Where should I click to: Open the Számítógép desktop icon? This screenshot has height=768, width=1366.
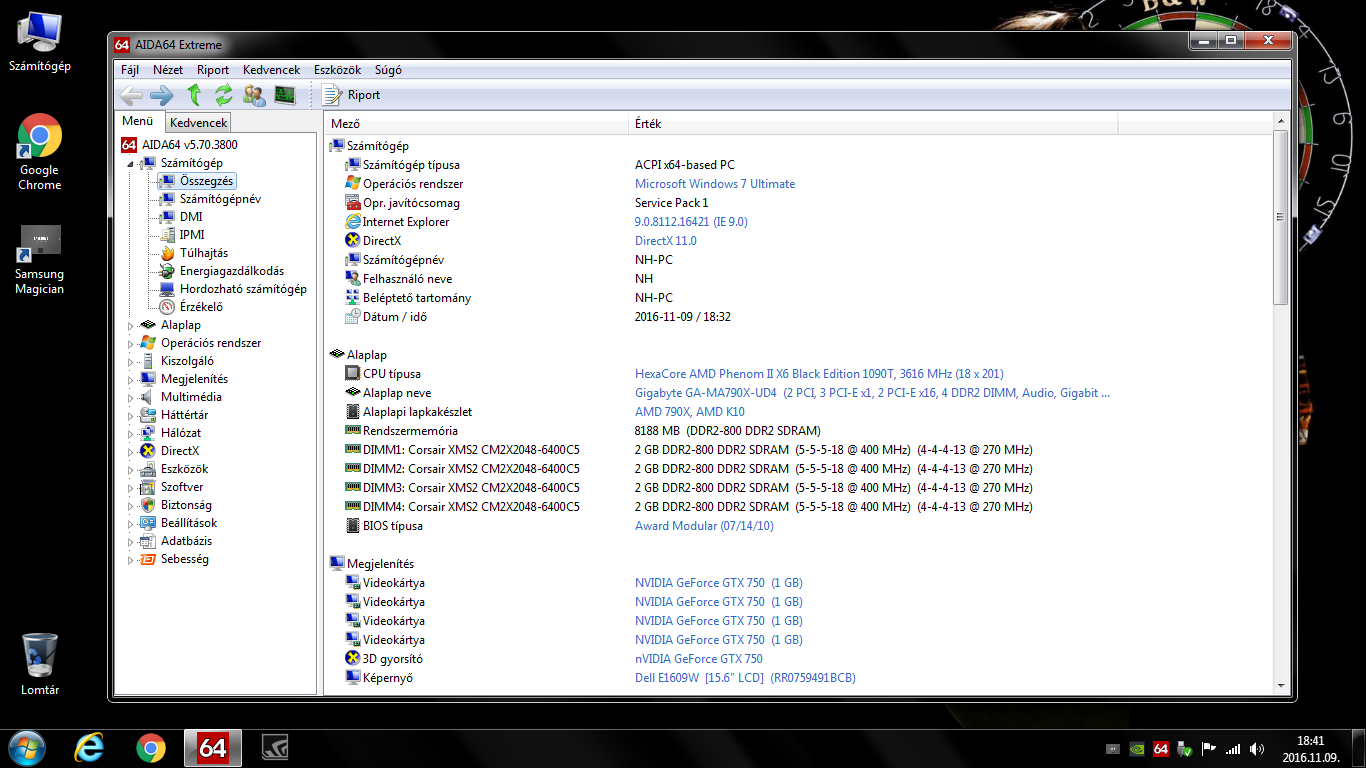click(x=40, y=42)
